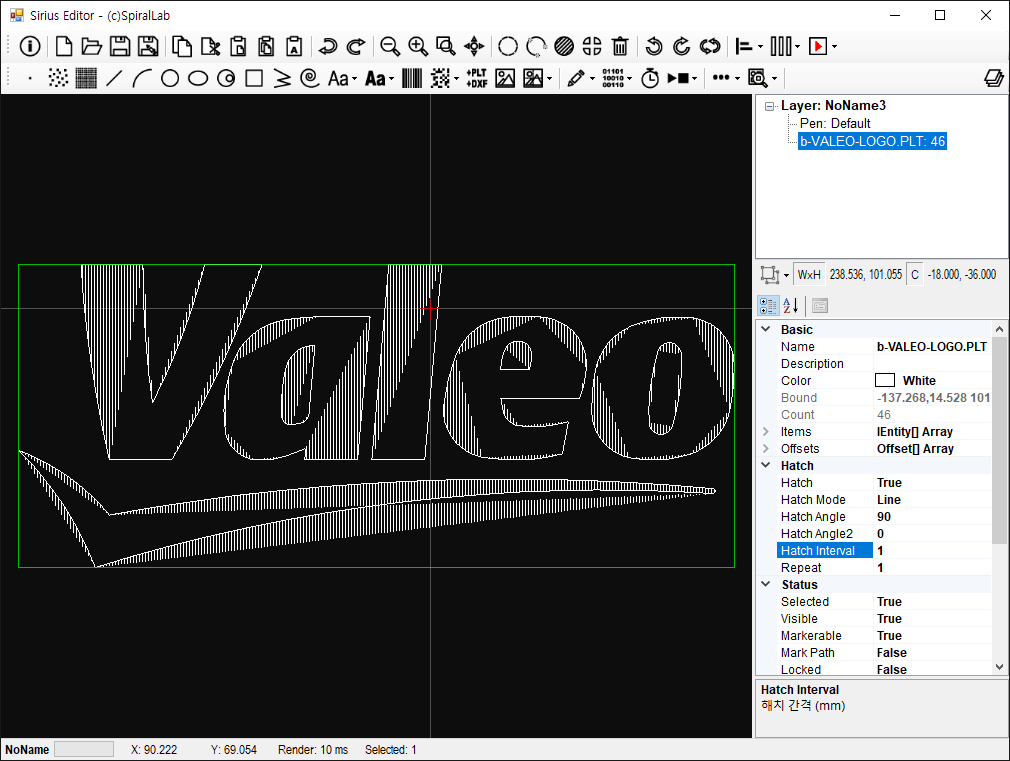Click the Redo arrow
This screenshot has height=761, width=1010.
(356, 46)
